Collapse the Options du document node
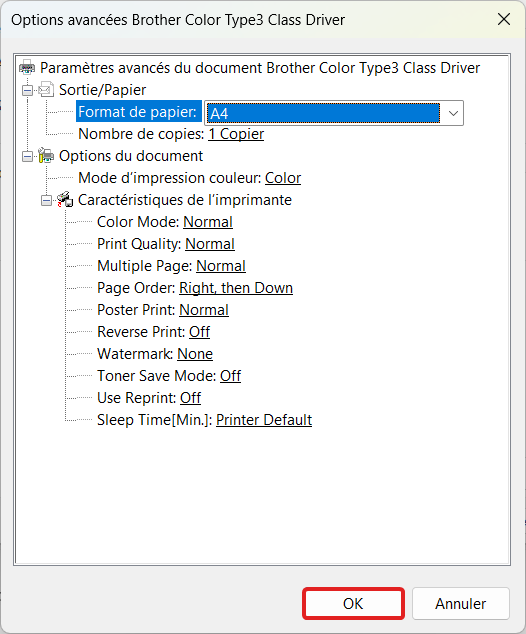The image size is (526, 634). (x=27, y=156)
